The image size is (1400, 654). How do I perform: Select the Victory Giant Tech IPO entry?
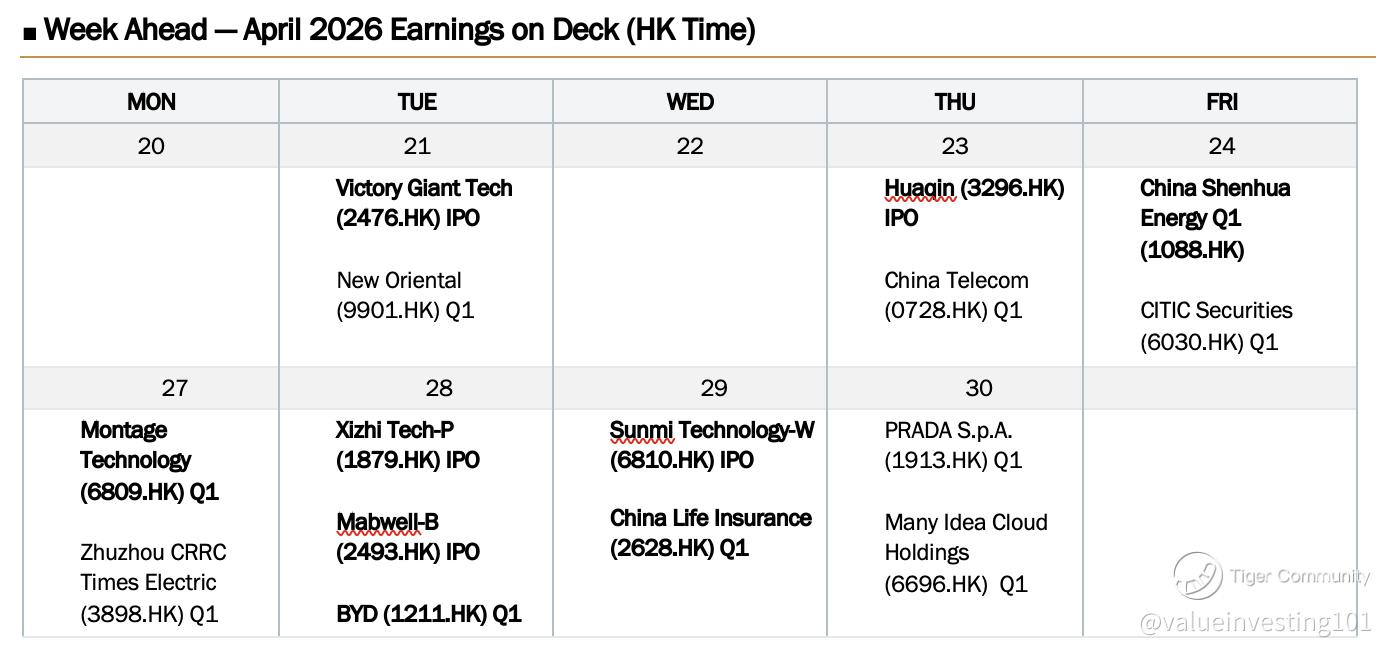[x=424, y=203]
